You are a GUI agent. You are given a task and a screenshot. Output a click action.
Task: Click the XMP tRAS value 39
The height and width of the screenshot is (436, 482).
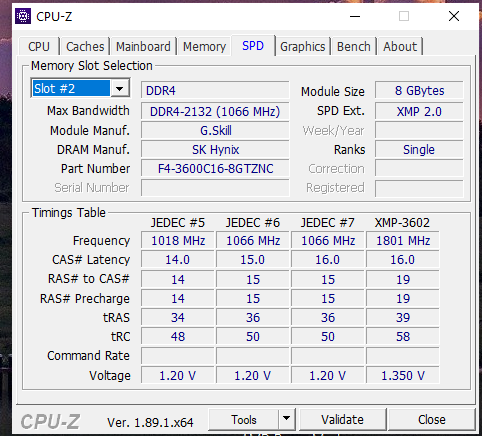pyautogui.click(x=403, y=317)
